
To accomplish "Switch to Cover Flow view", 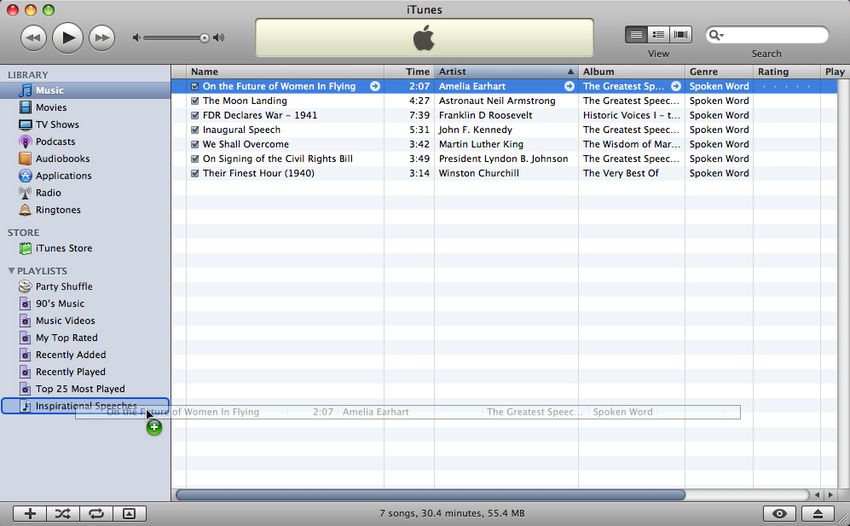I will [681, 35].
